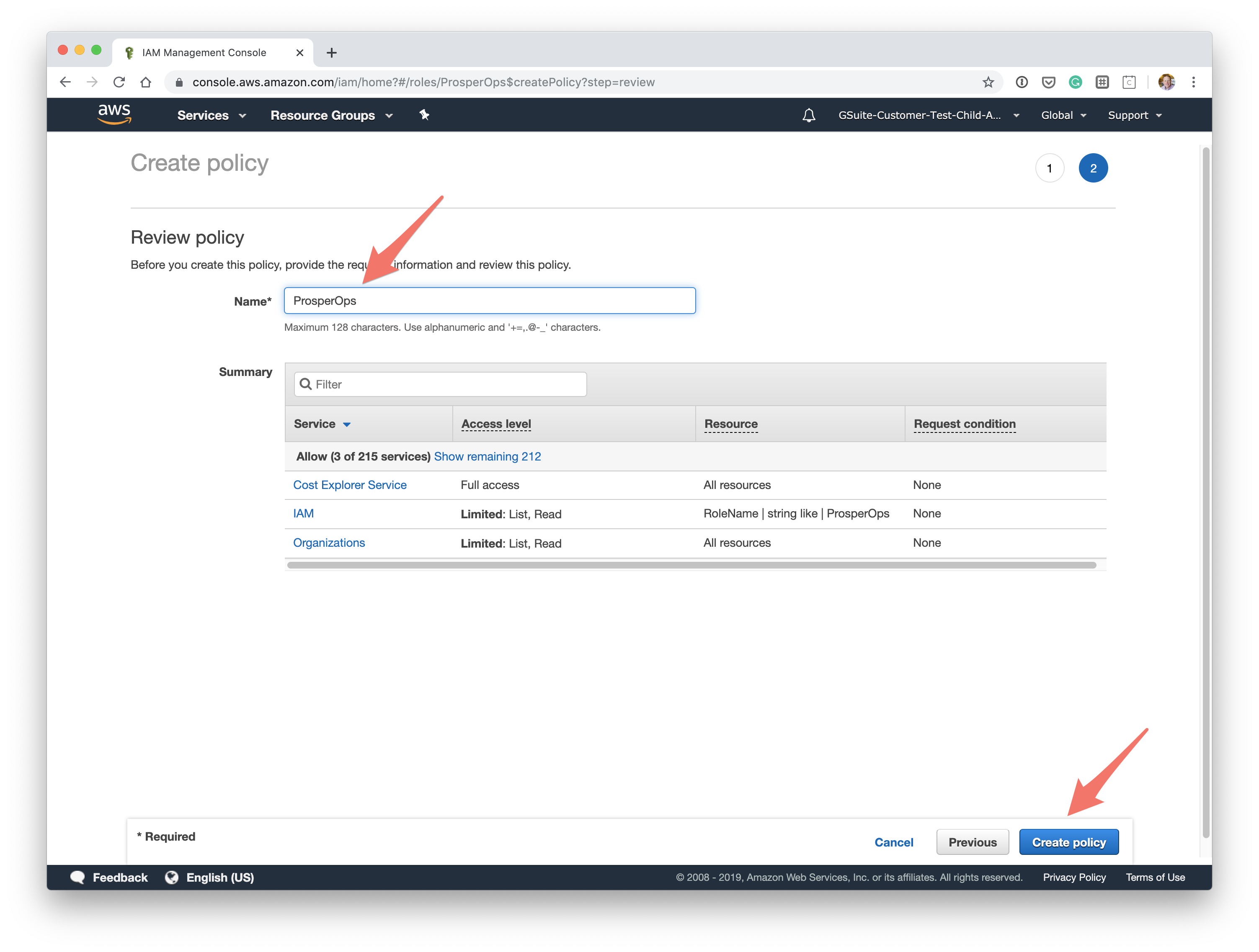Click the Feedback link in footer
Viewport: 1259px width, 952px height.
[120, 877]
